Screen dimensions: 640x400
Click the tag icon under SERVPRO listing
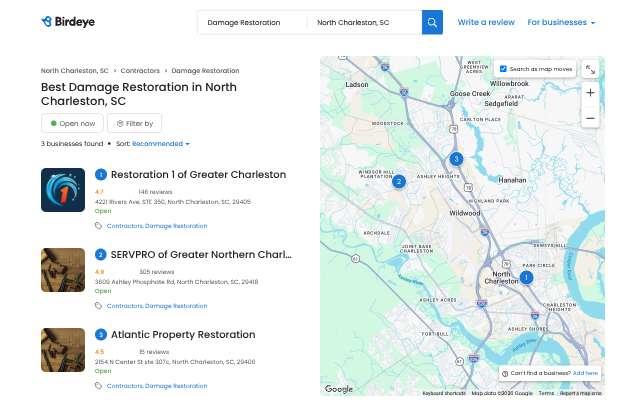(98, 306)
